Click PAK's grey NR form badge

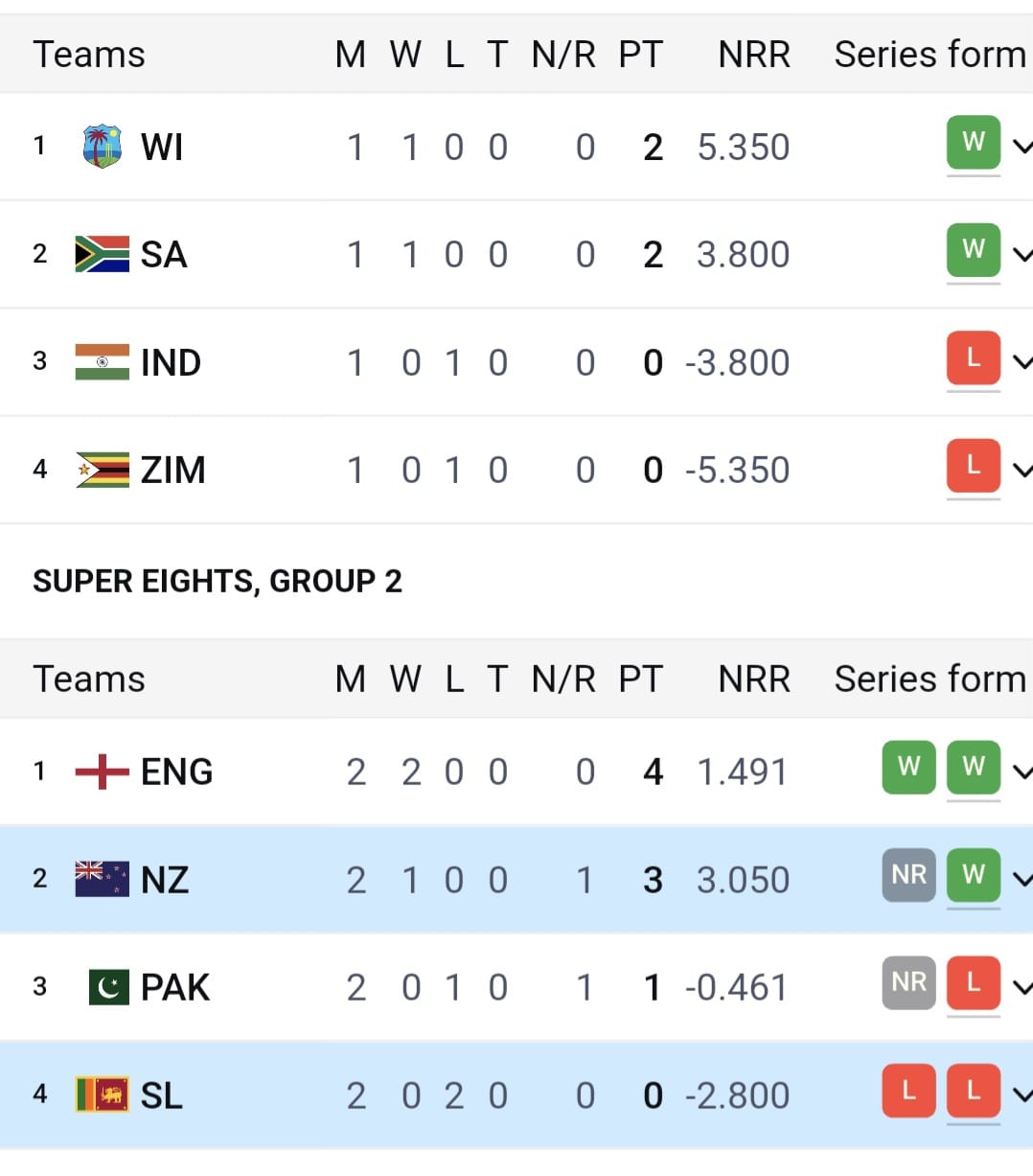pyautogui.click(x=908, y=981)
